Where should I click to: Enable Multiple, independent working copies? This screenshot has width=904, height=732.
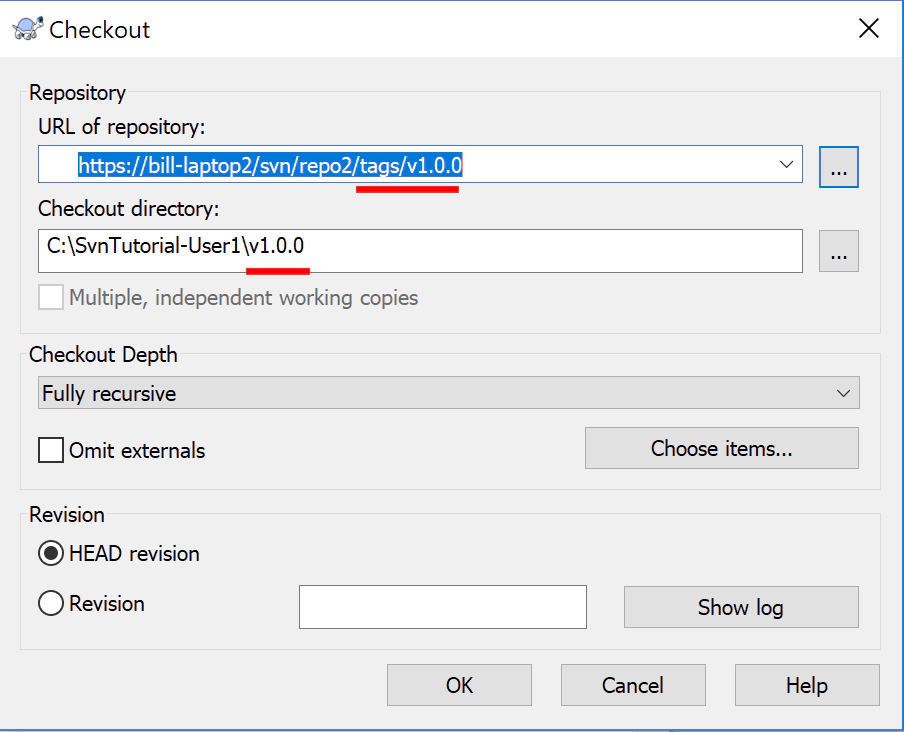tap(50, 296)
